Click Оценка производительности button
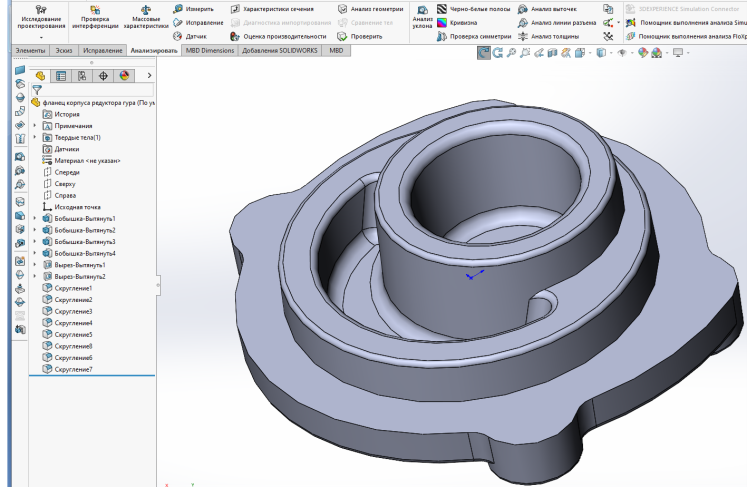Viewport: 747px width, 487px height. (x=236, y=36)
